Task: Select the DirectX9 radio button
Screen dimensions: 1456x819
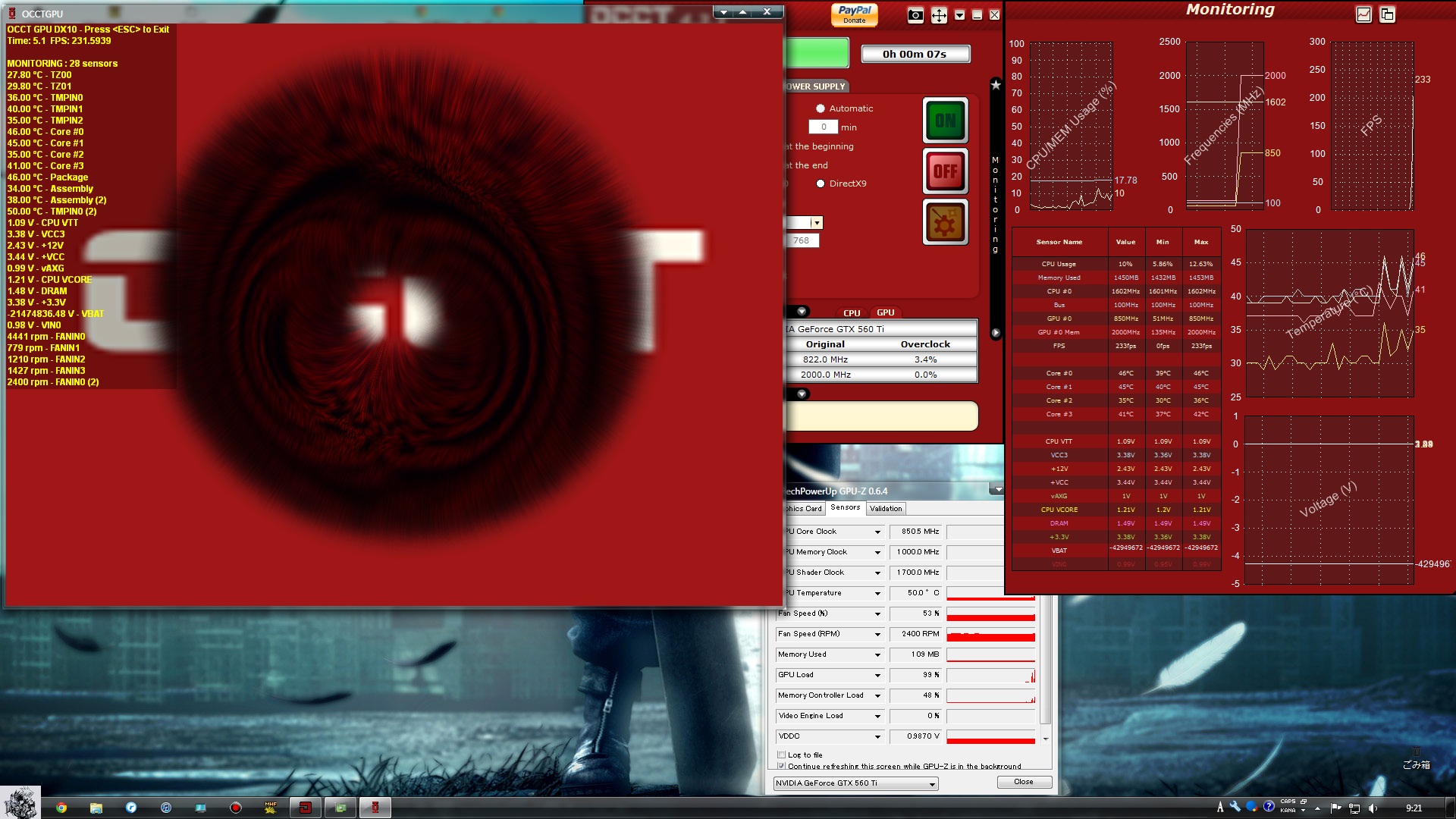Action: tap(821, 184)
